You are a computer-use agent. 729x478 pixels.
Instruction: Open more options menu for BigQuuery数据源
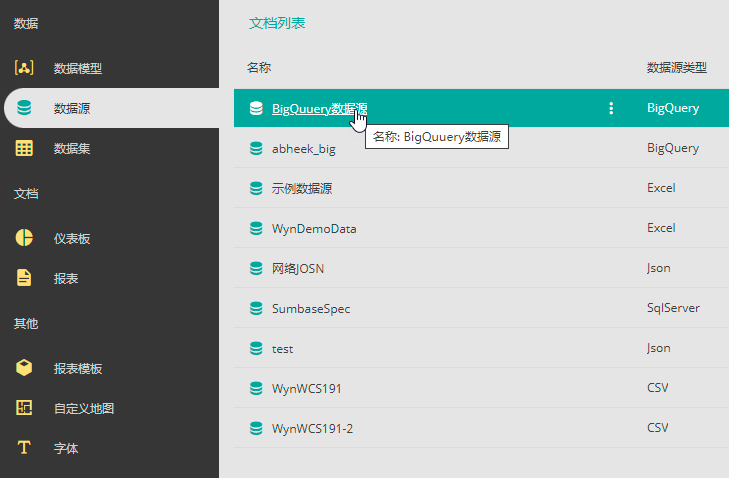[611, 108]
